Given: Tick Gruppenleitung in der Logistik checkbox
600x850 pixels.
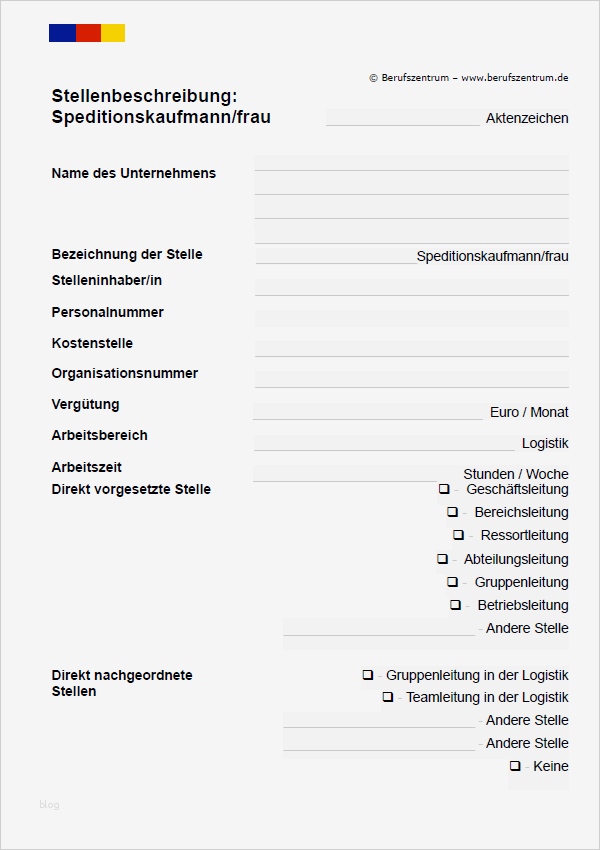Looking at the screenshot, I should point(367,675).
